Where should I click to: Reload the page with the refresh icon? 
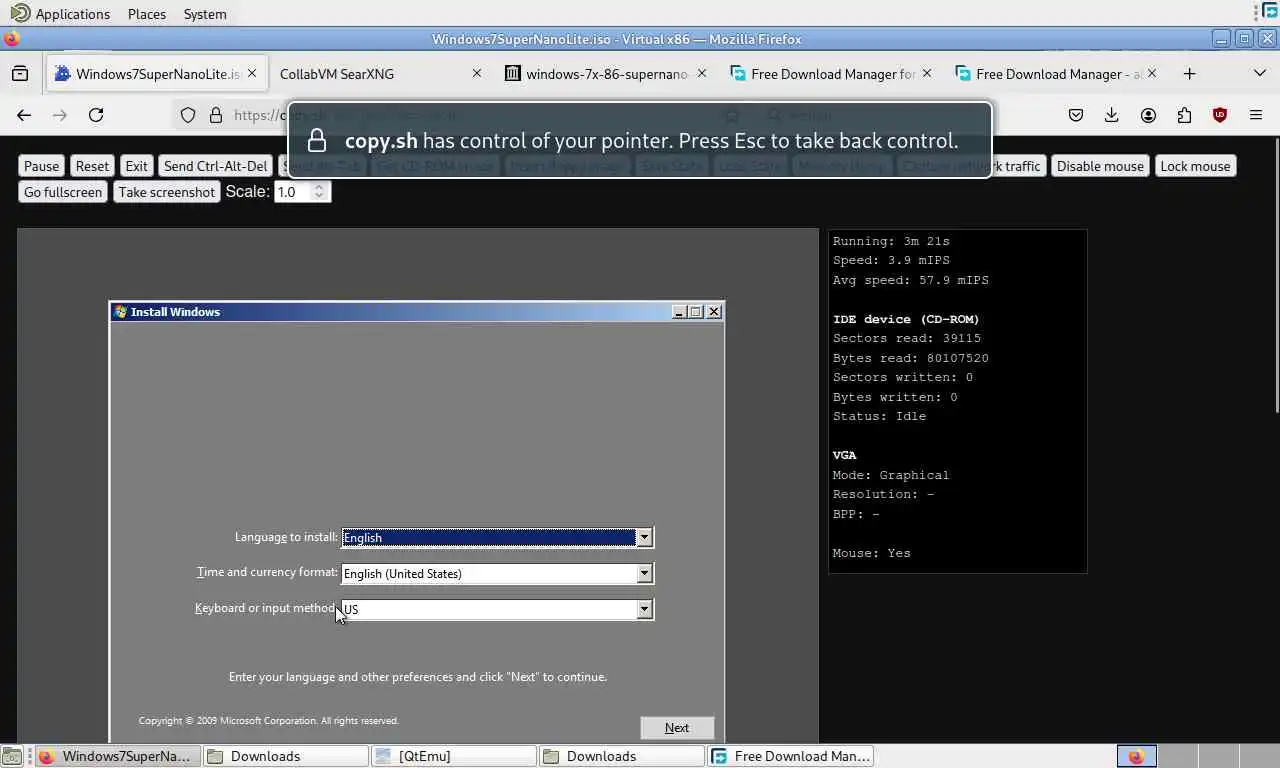[96, 115]
